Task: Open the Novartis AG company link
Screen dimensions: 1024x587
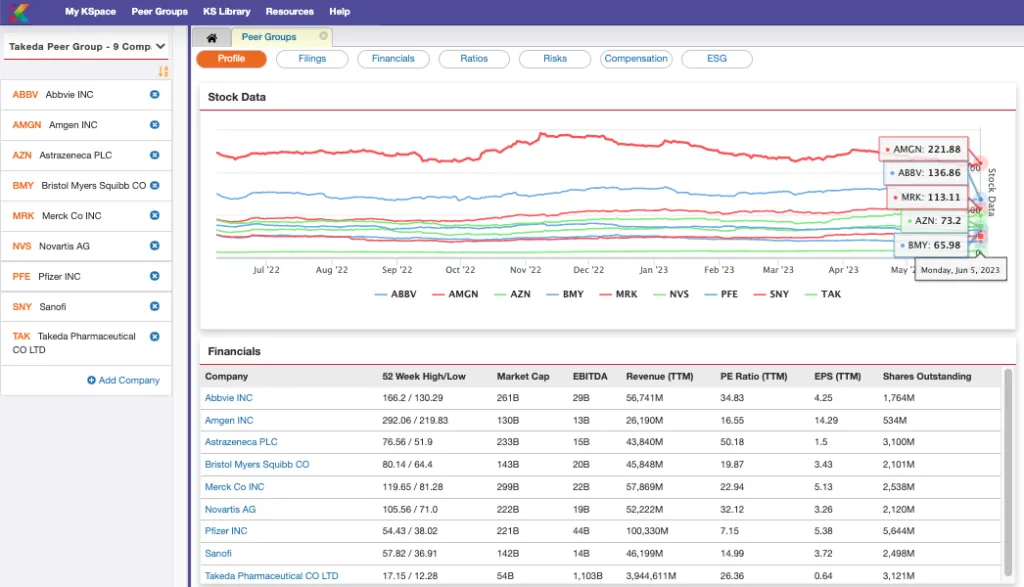Action: pyautogui.click(x=230, y=509)
